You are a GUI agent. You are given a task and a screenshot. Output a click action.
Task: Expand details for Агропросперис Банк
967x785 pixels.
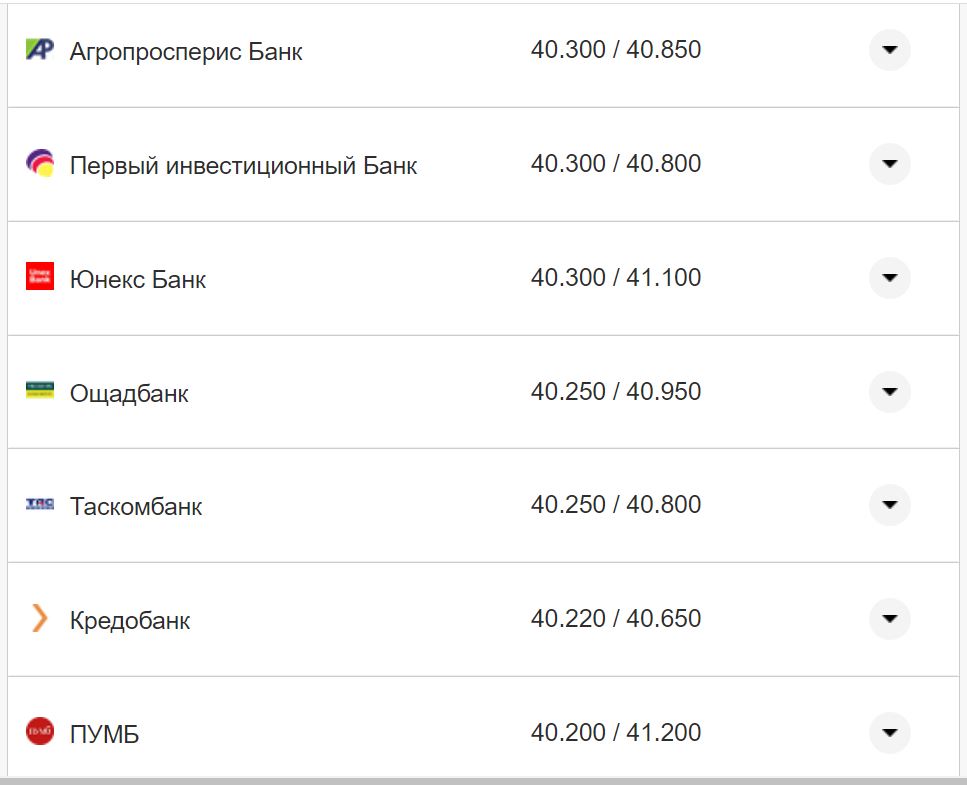click(888, 48)
